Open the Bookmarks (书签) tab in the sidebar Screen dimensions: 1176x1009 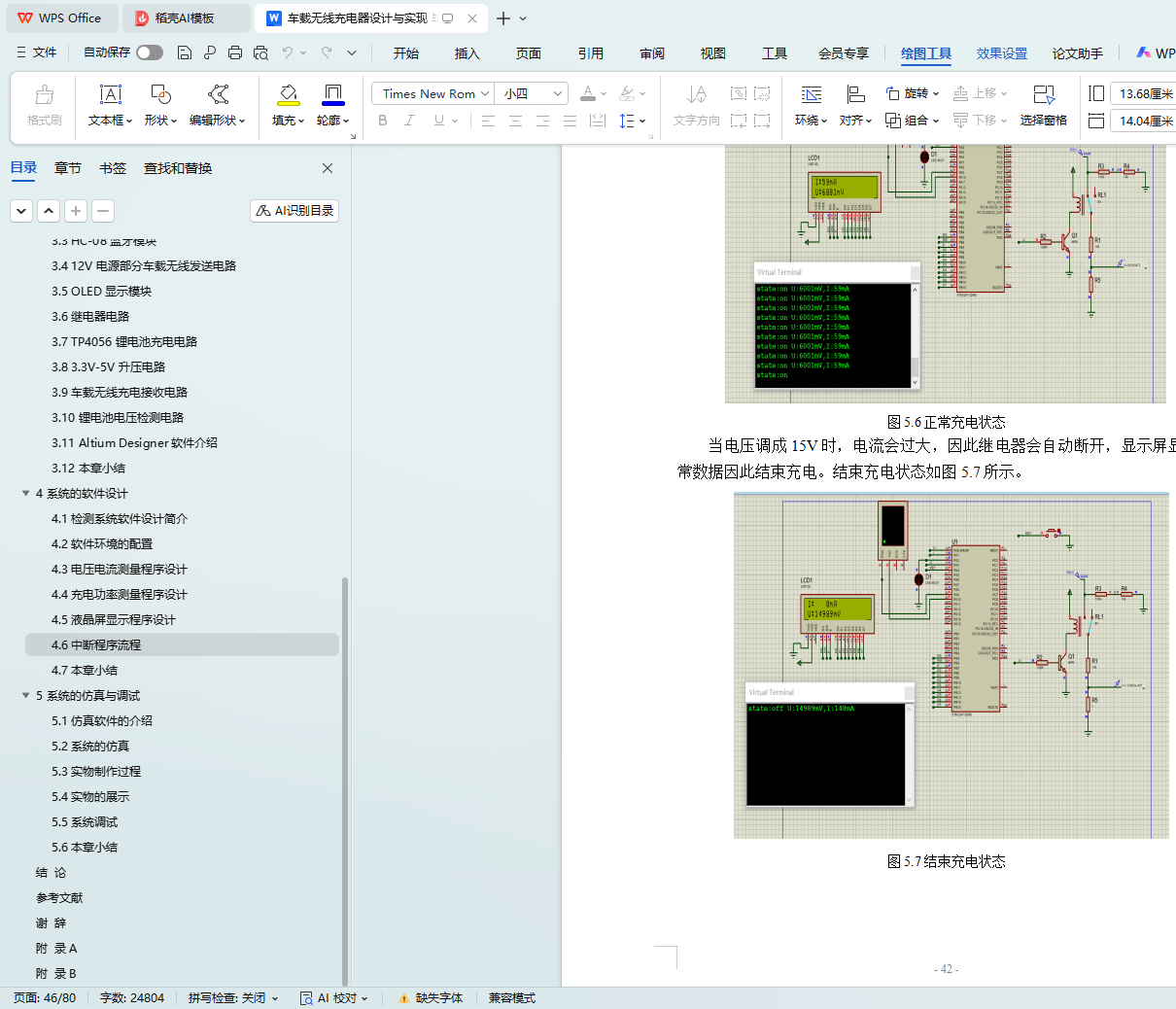coord(113,168)
